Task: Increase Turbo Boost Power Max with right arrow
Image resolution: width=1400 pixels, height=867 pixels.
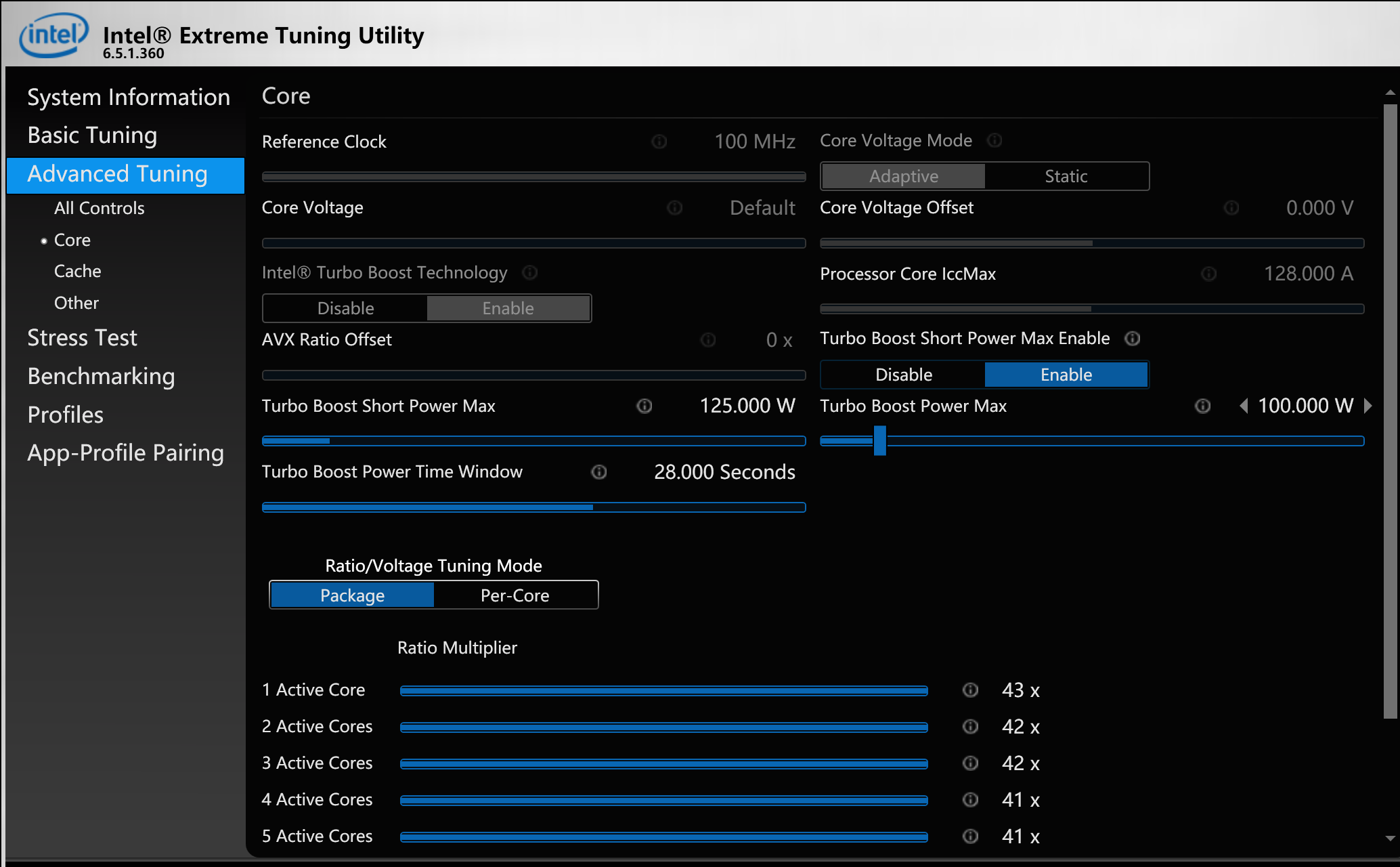Action: (1368, 406)
